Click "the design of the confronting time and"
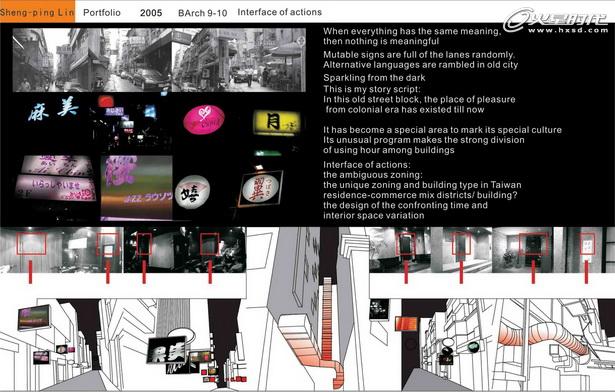 [406, 205]
